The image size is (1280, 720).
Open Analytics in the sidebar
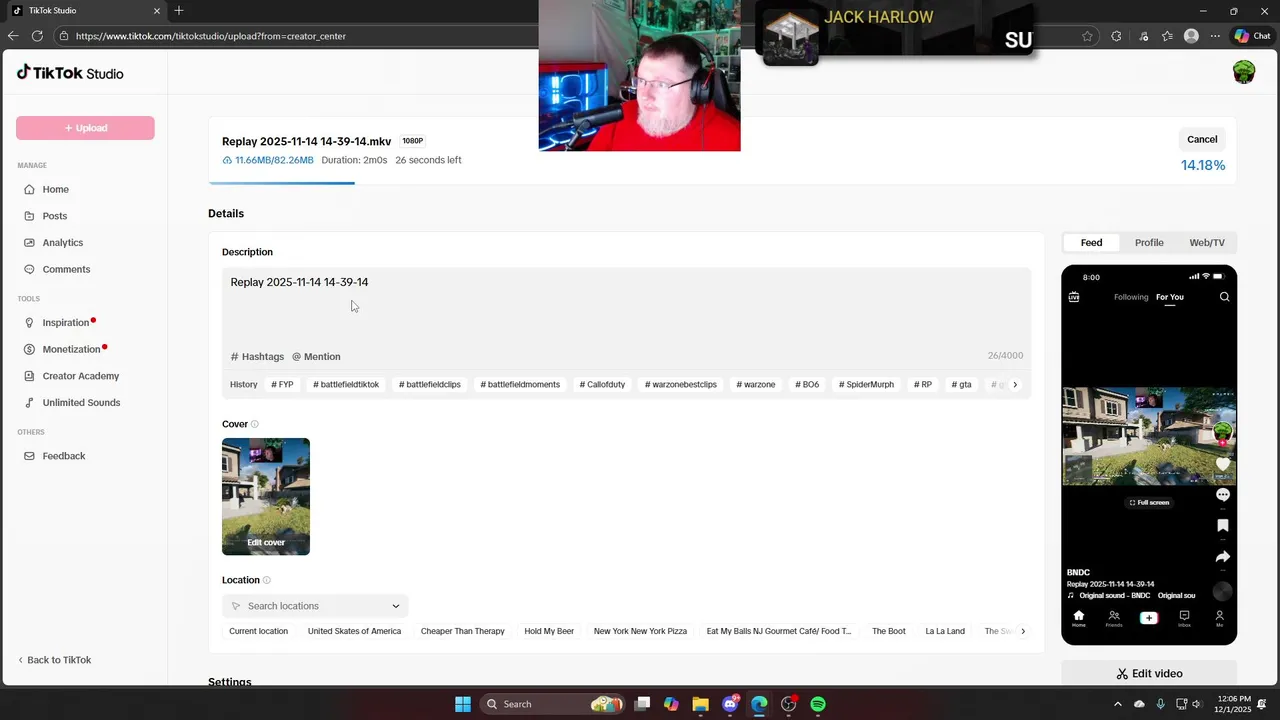click(62, 243)
